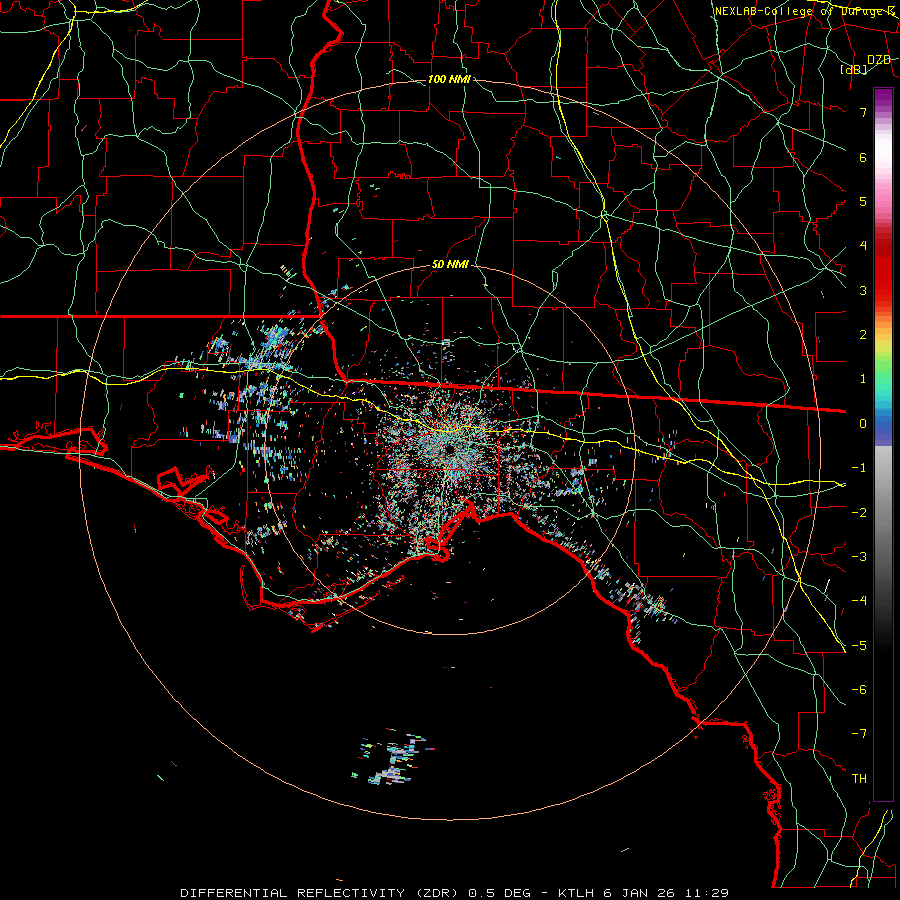Image resolution: width=900 pixels, height=900 pixels.
Task: Click the KTLH radar site center point
Action: pos(449,448)
